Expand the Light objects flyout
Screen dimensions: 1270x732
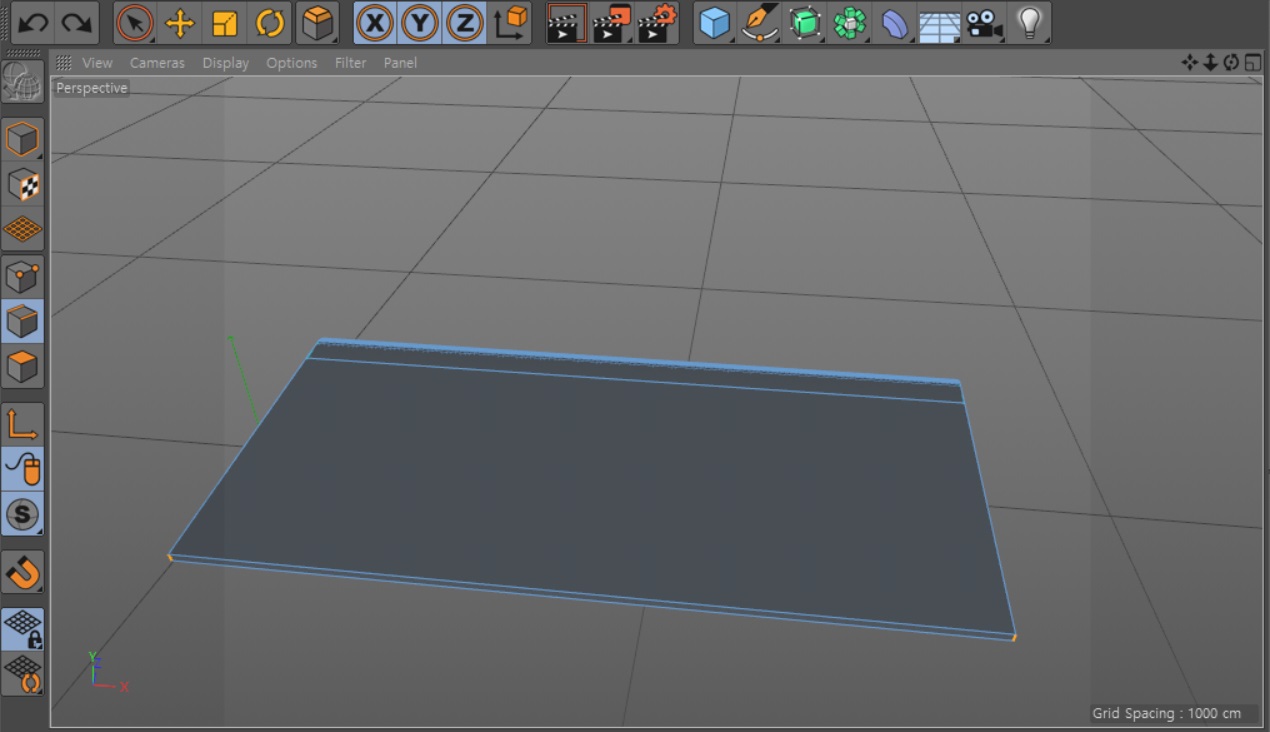1029,23
